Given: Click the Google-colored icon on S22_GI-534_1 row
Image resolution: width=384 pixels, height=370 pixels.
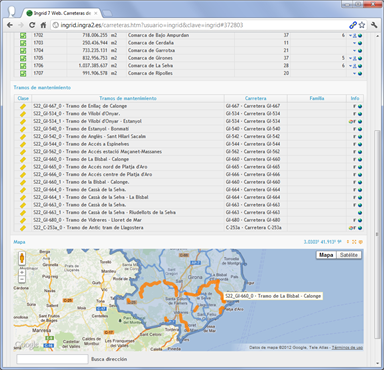Looking at the screenshot, I should 350,122.
